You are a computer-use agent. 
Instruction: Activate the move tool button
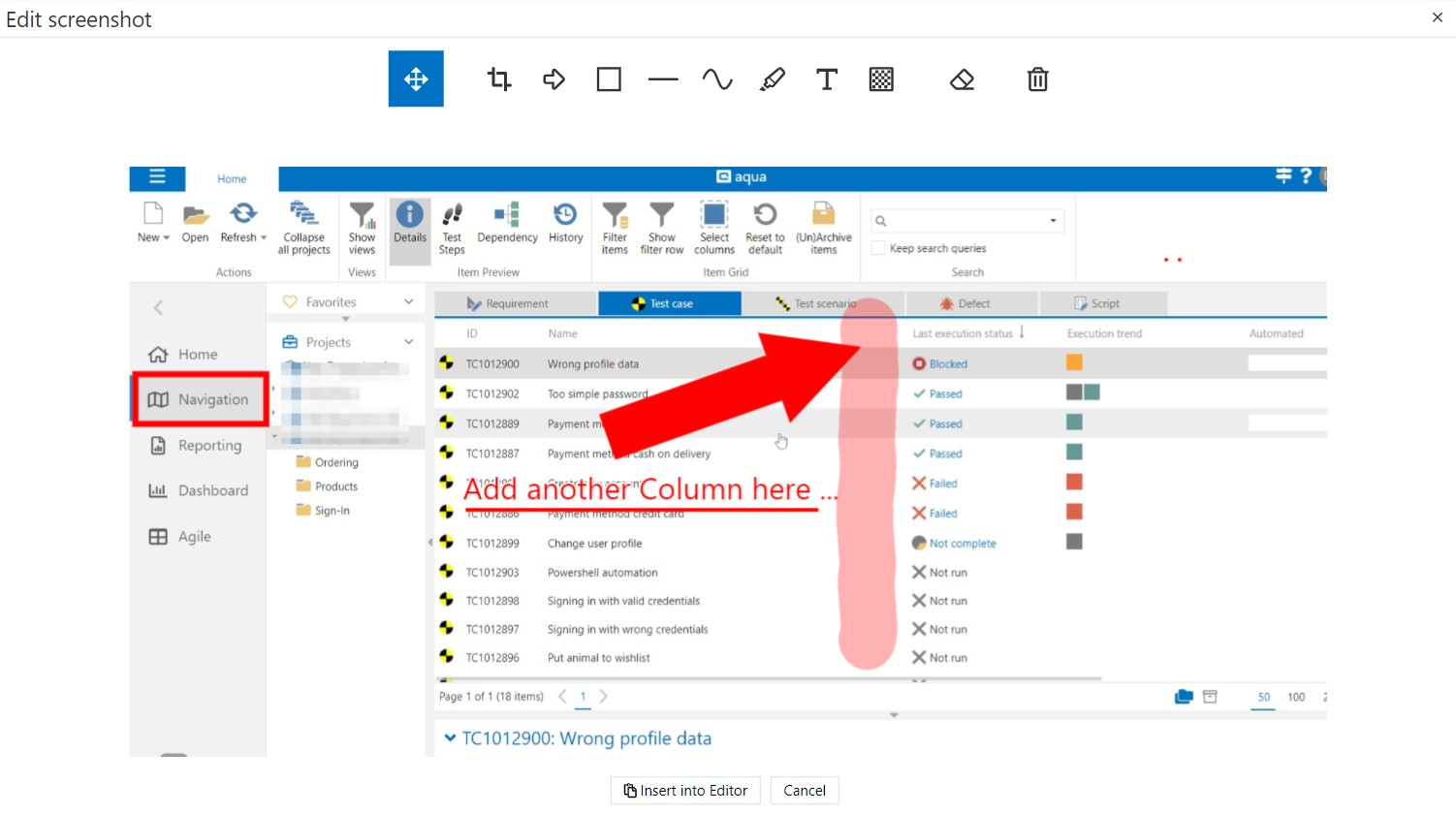point(416,78)
